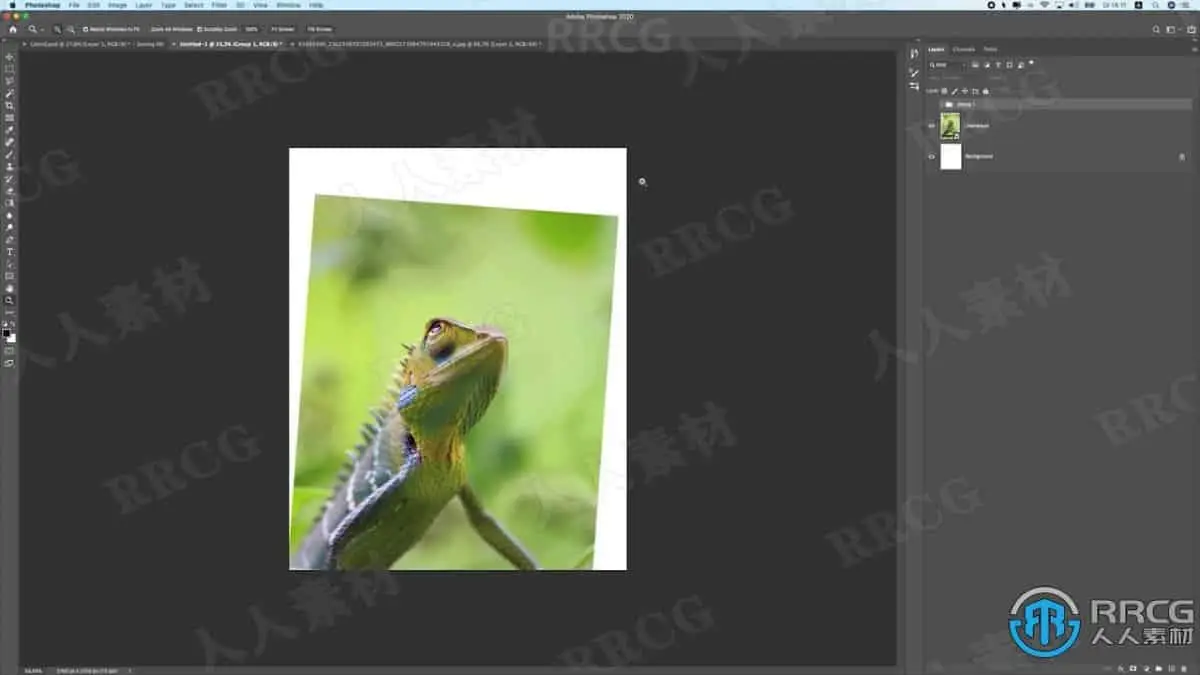This screenshot has height=675, width=1200.
Task: Open Spotlight search in macOS menu bar
Action: pyautogui.click(x=1155, y=5)
